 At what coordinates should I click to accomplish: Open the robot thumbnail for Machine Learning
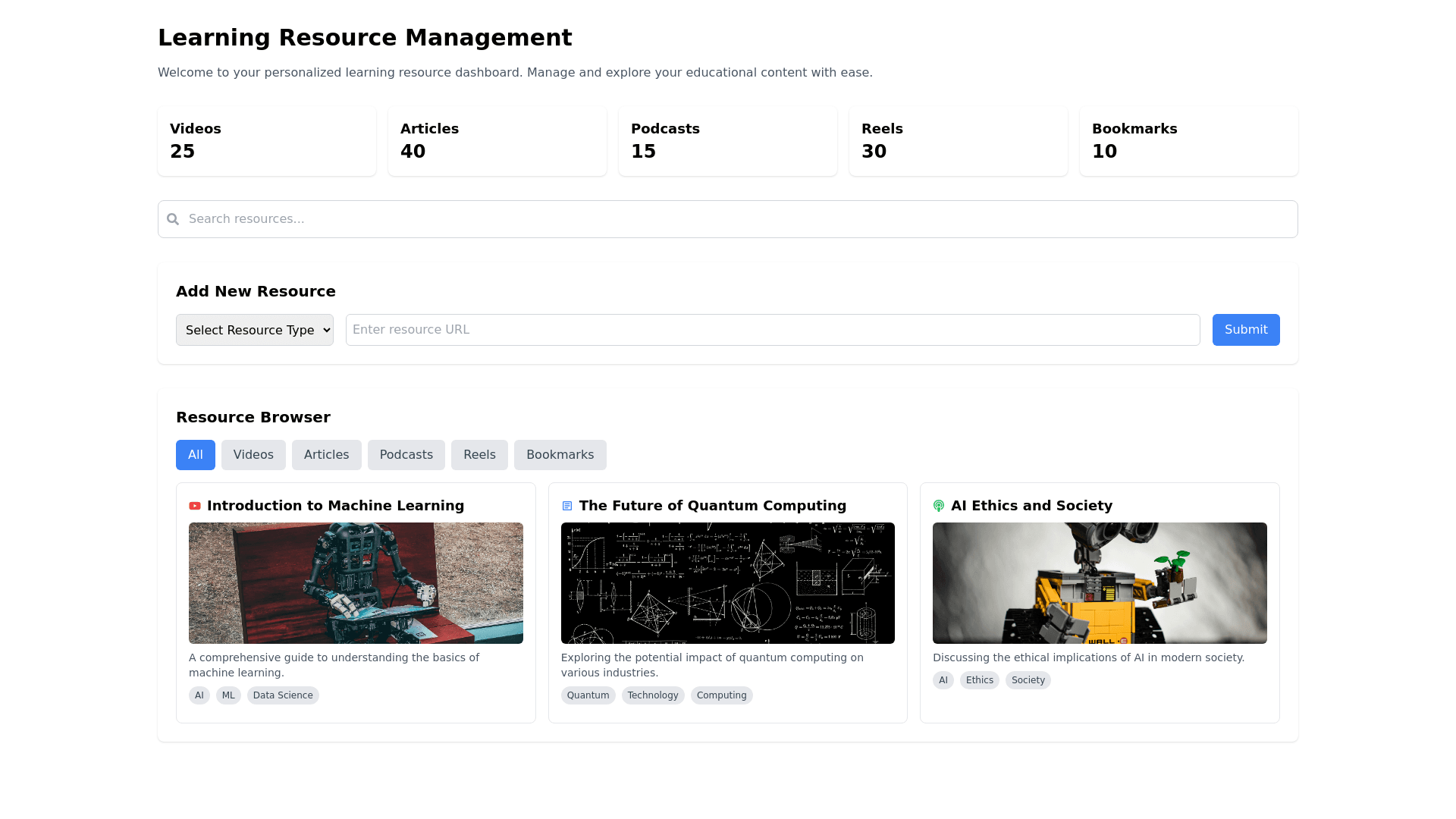coord(356,583)
